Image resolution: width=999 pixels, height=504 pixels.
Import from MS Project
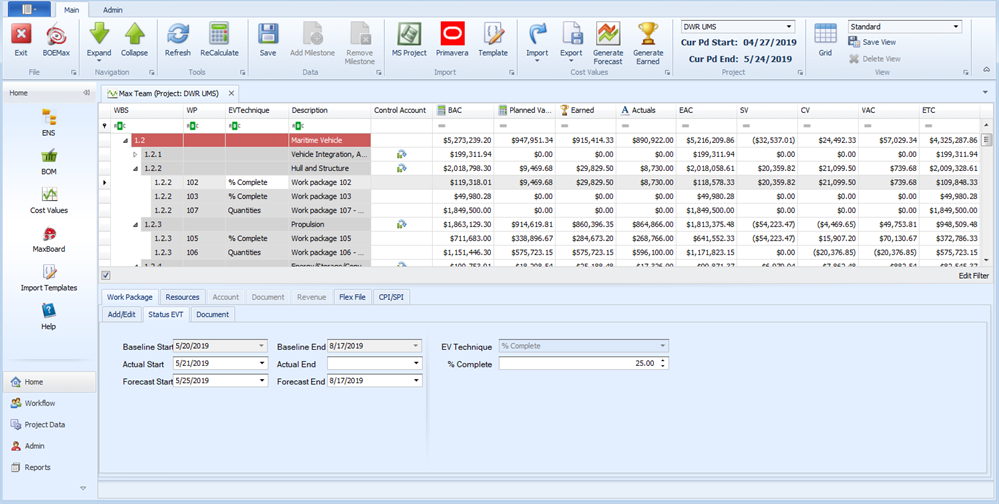[407, 39]
